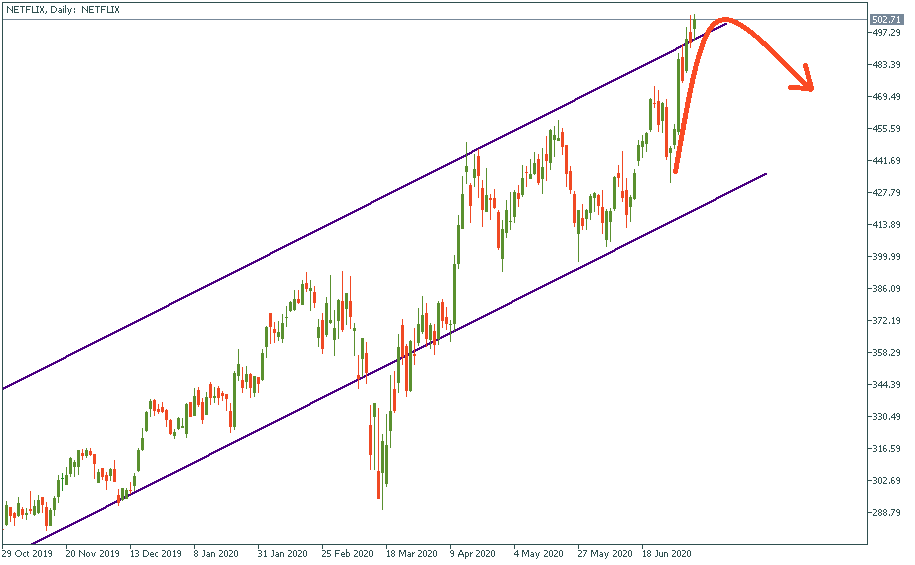The image size is (915, 565).
Task: Click the 25 Feb 2020 date label
Action: 349,552
